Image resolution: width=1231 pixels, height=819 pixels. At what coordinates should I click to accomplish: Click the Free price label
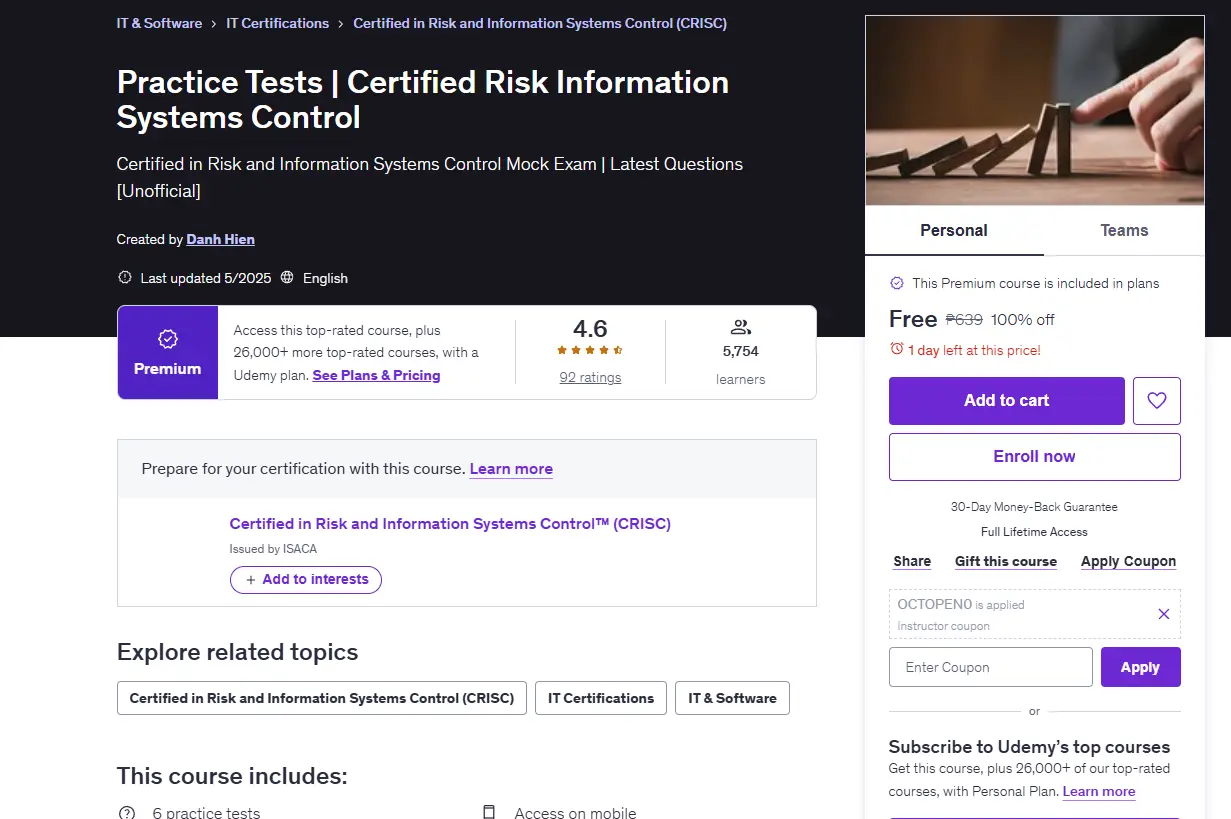[x=913, y=319]
